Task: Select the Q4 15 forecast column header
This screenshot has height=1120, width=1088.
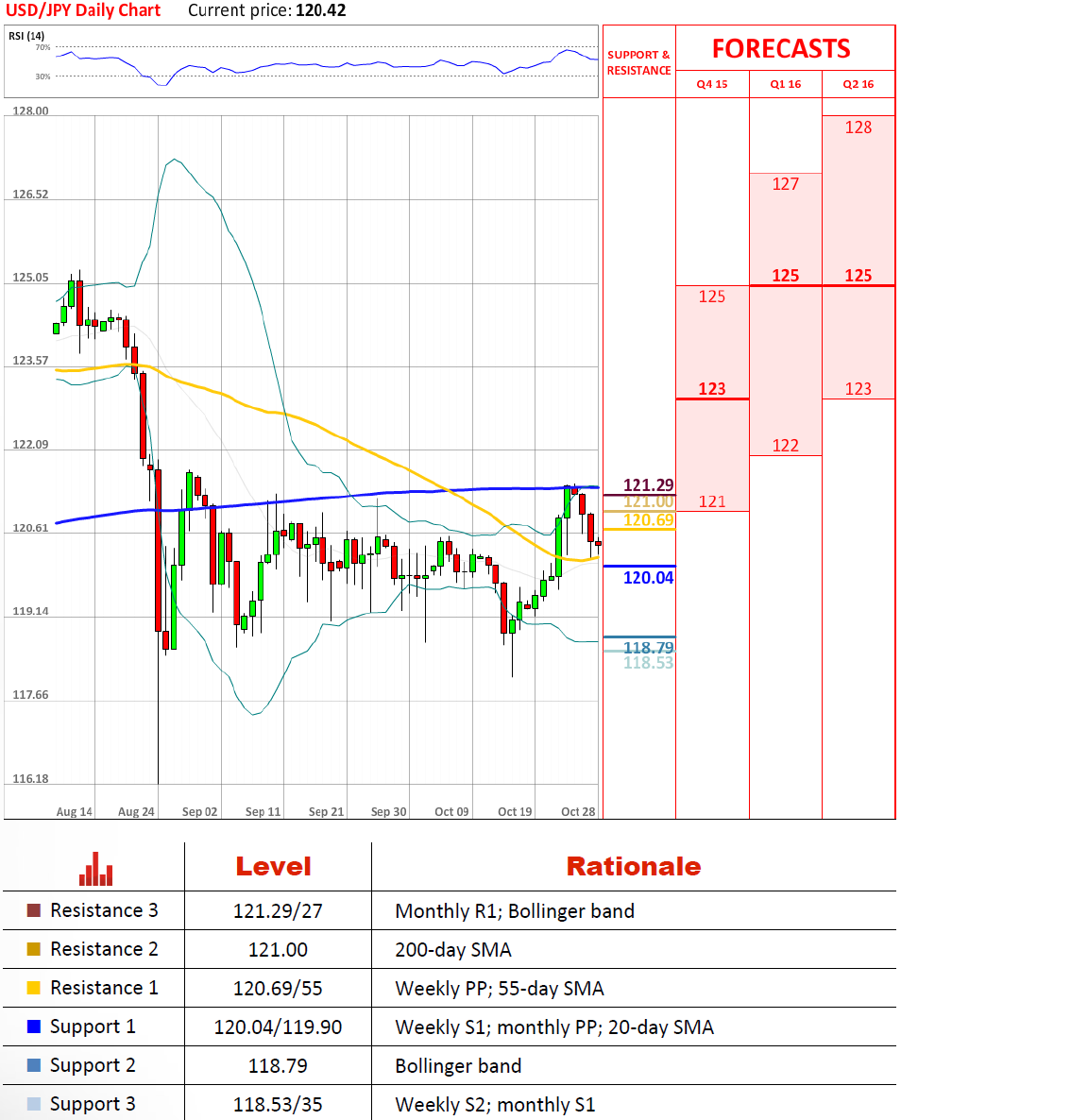Action: coord(711,84)
